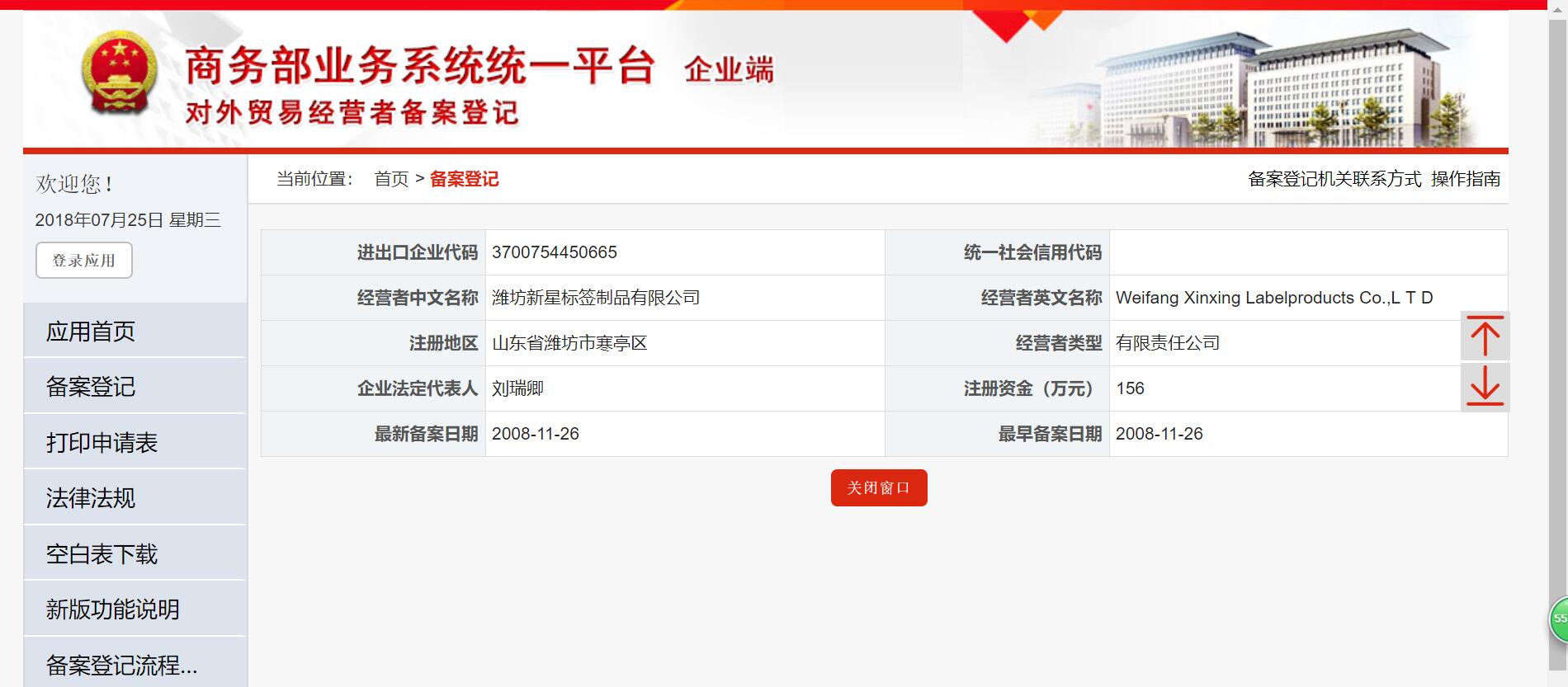Click the scroll-to-bottom arrow icon
The width and height of the screenshot is (1568, 687).
pos(1485,386)
